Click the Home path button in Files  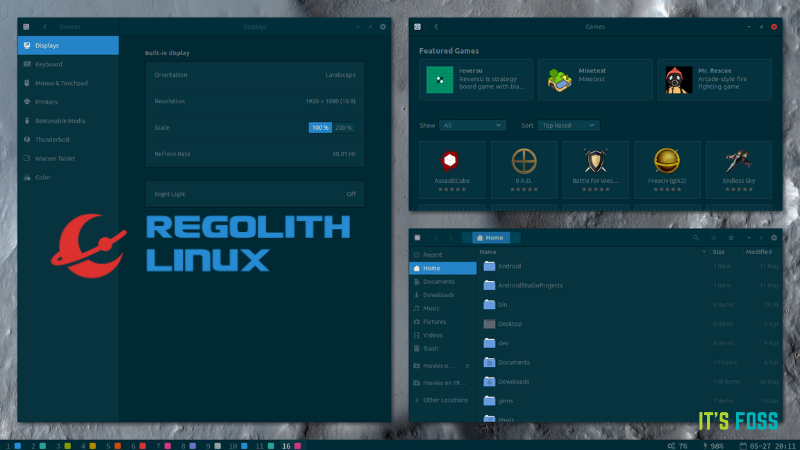pyautogui.click(x=490, y=238)
